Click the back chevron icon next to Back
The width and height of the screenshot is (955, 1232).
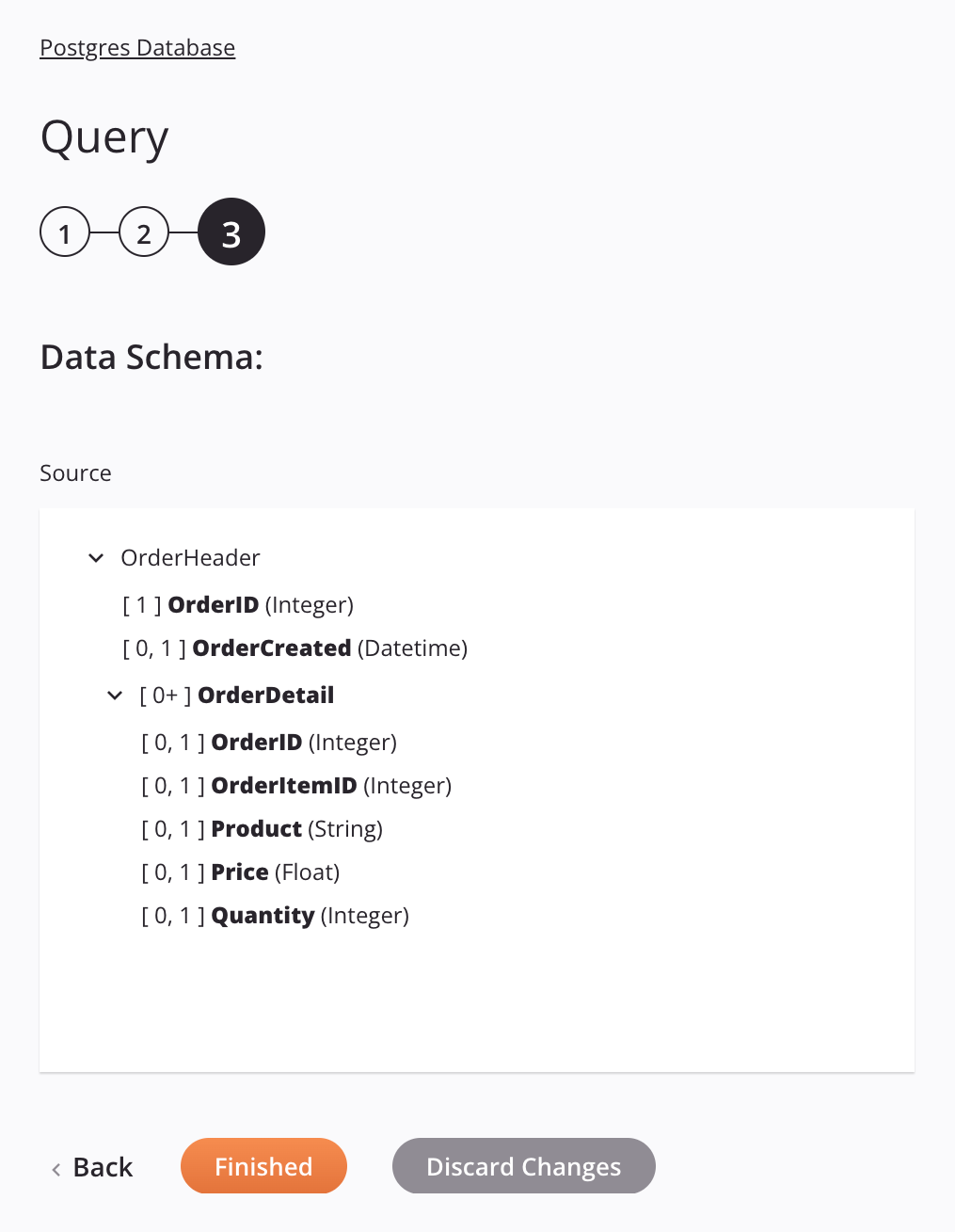56,1168
